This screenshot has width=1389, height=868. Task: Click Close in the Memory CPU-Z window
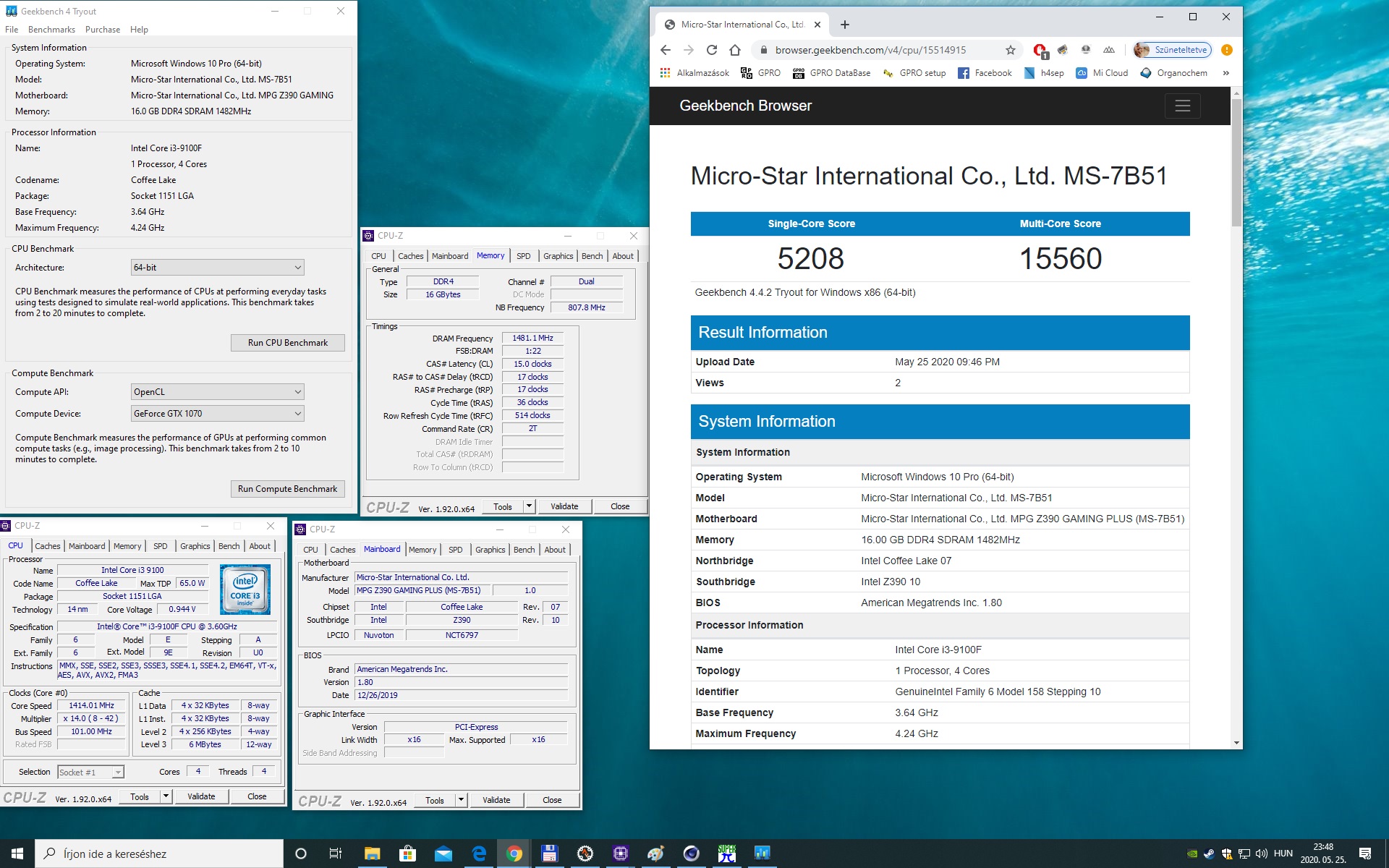(620, 506)
